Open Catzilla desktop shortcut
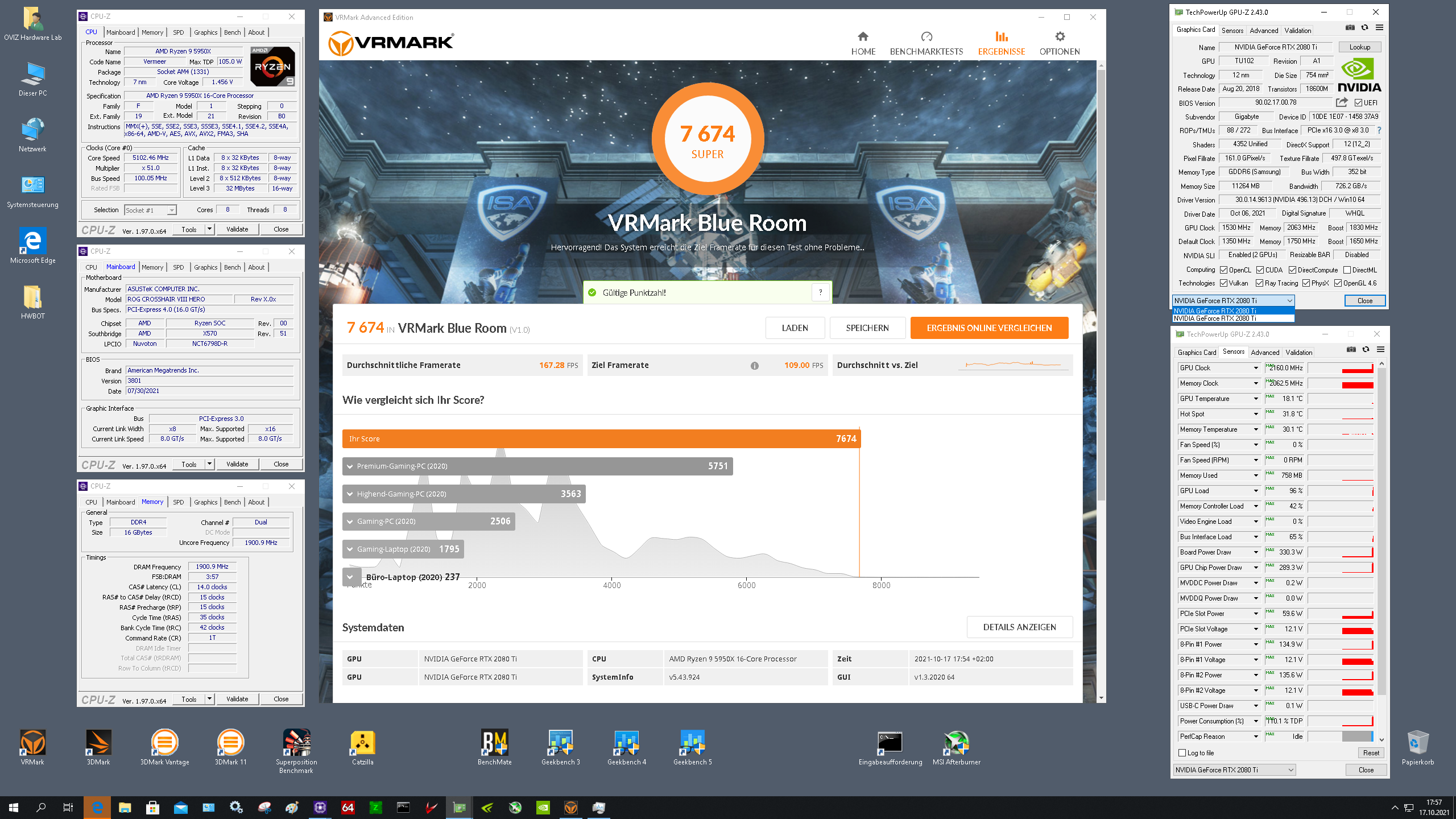This screenshot has width=1456, height=819. click(363, 747)
